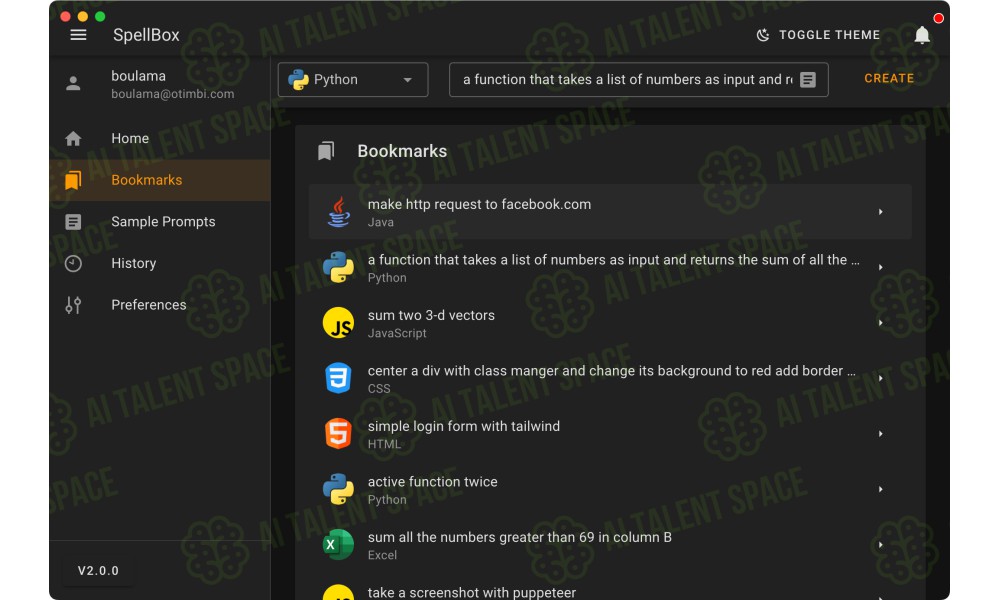Open bookmark 'sum two 3-d vectors'

[610, 323]
